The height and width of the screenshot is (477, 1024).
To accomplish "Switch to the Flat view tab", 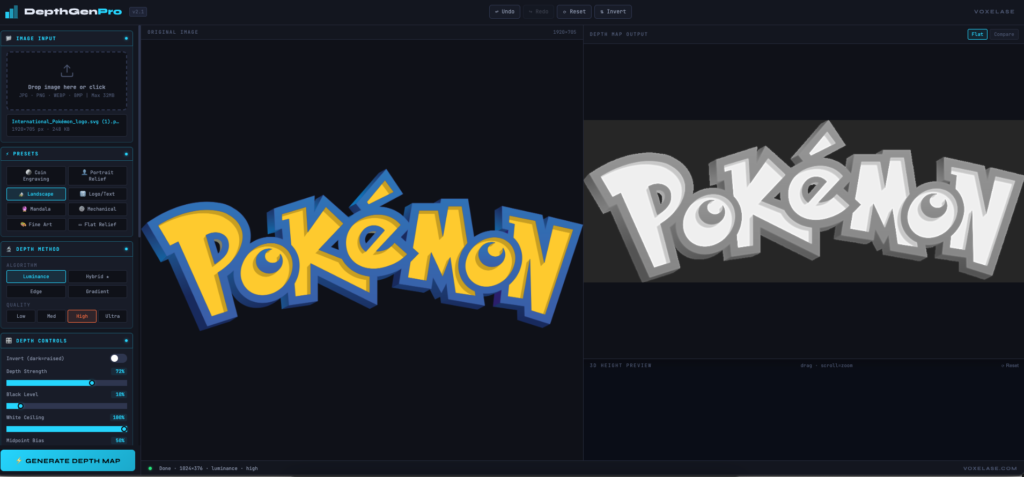I will click(x=976, y=34).
